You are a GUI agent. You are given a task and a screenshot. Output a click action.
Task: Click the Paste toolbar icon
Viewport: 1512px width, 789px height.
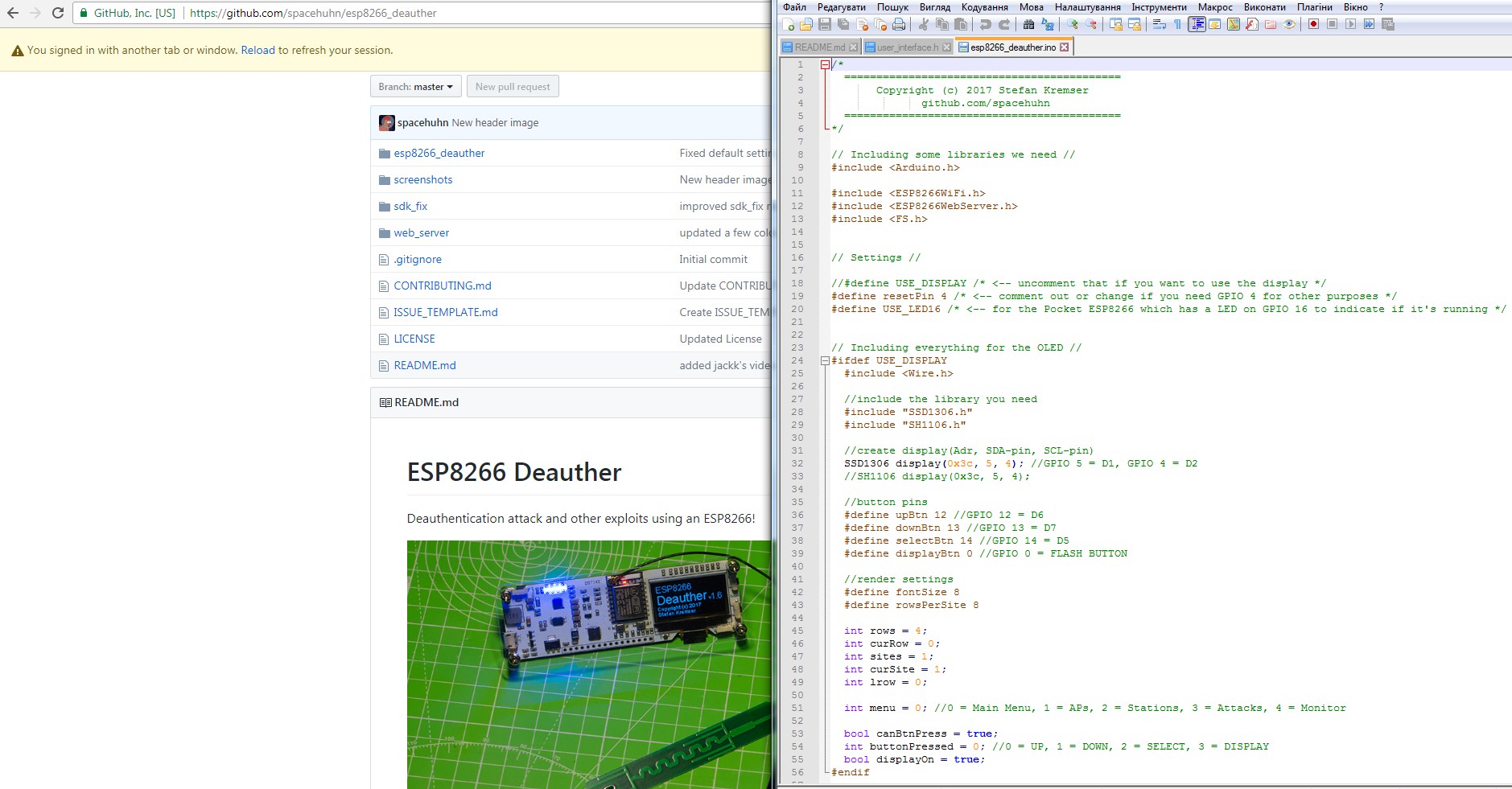click(961, 24)
